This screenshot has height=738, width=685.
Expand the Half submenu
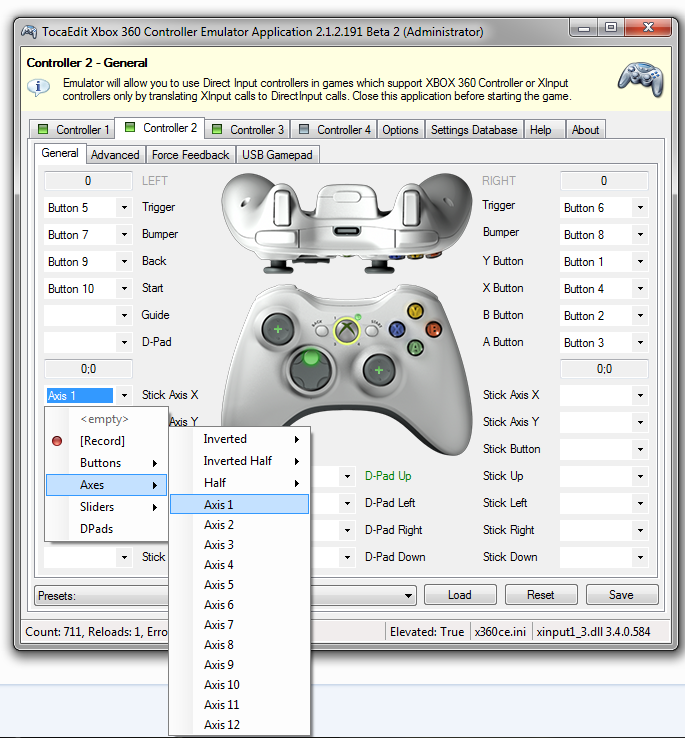tap(239, 482)
